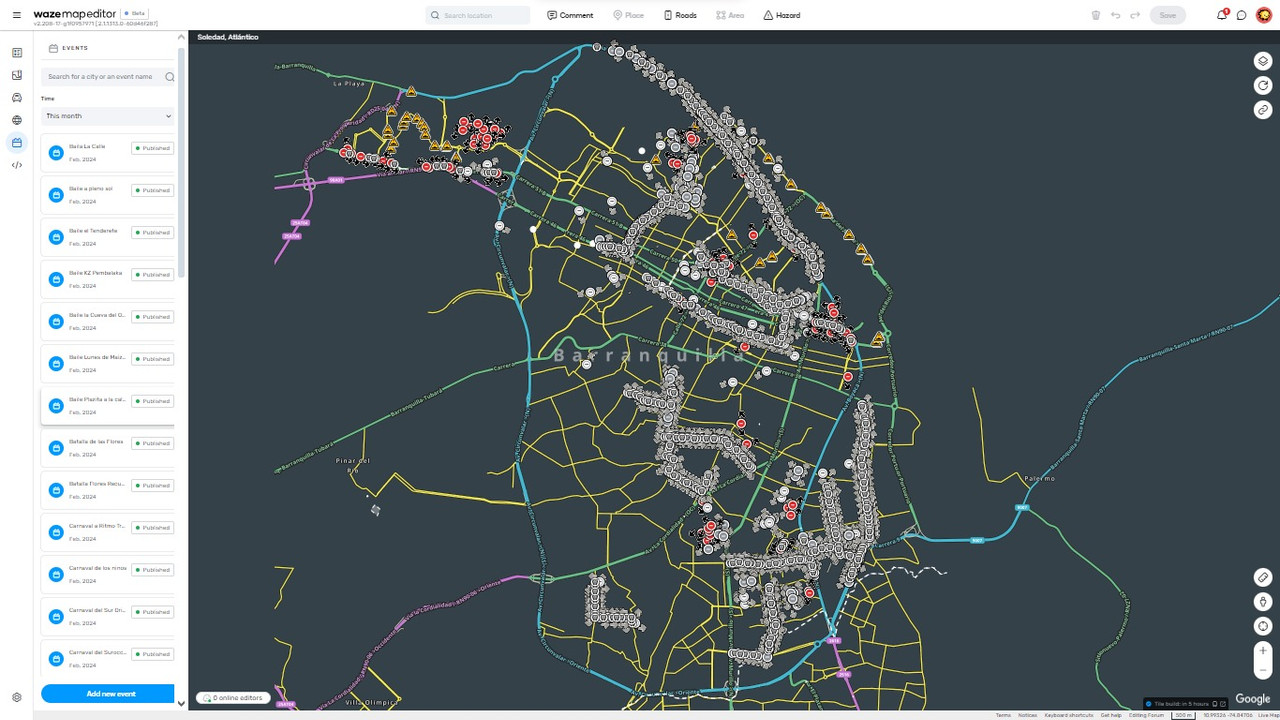This screenshot has width=1280, height=720.
Task: Open the Terms link in the footer
Action: [1003, 715]
